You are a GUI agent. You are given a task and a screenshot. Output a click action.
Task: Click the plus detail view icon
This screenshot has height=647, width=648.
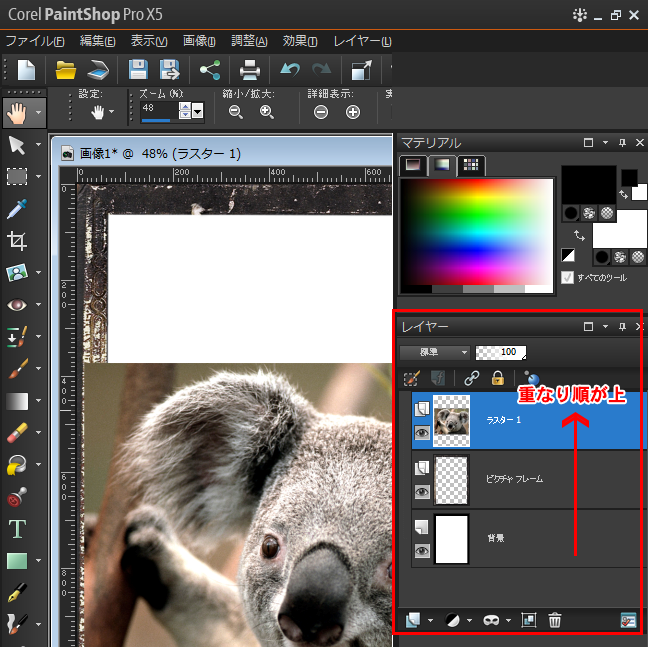[x=353, y=112]
